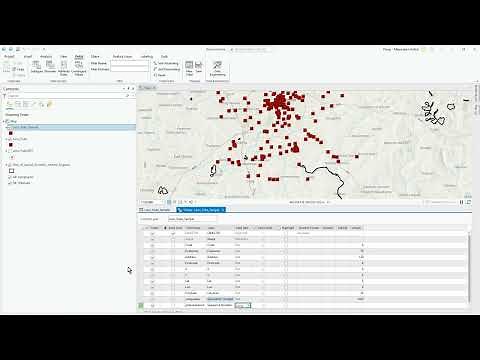Open the Contents pane options menu arrow
Image resolution: width=480 pixels, height=360 pixels.
tap(124, 89)
